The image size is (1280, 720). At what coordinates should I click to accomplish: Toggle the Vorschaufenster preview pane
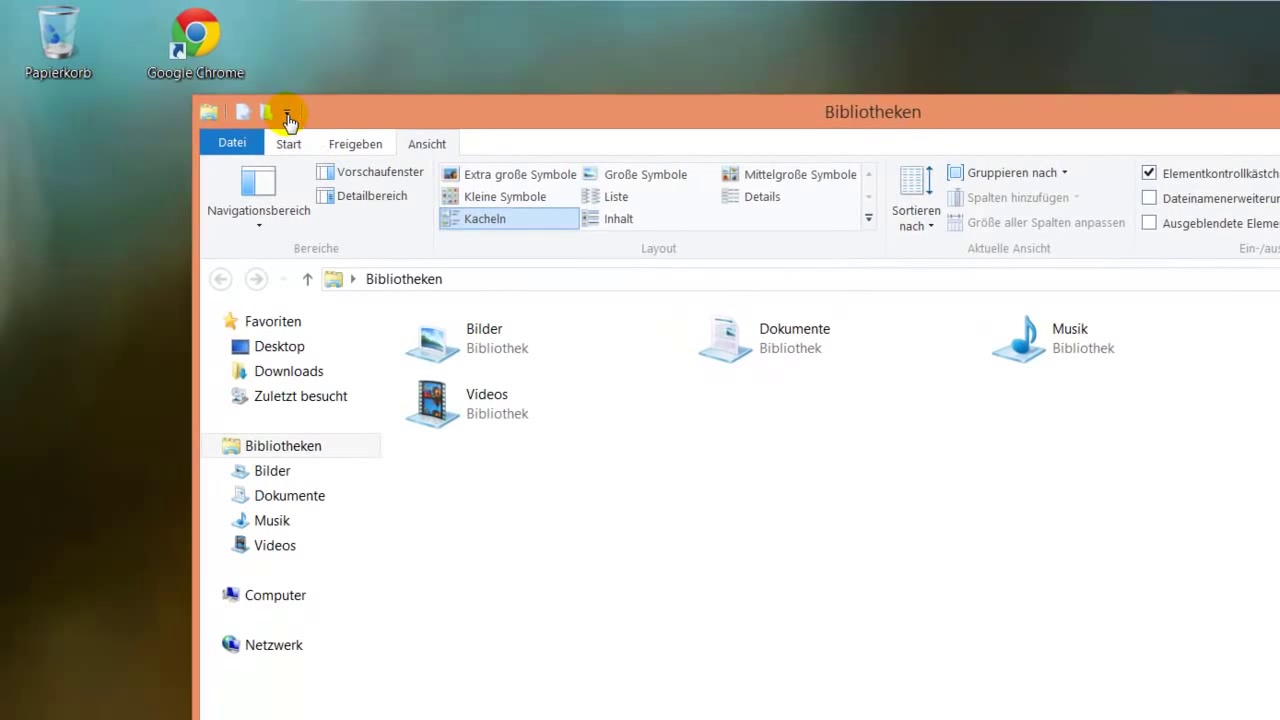pyautogui.click(x=370, y=172)
